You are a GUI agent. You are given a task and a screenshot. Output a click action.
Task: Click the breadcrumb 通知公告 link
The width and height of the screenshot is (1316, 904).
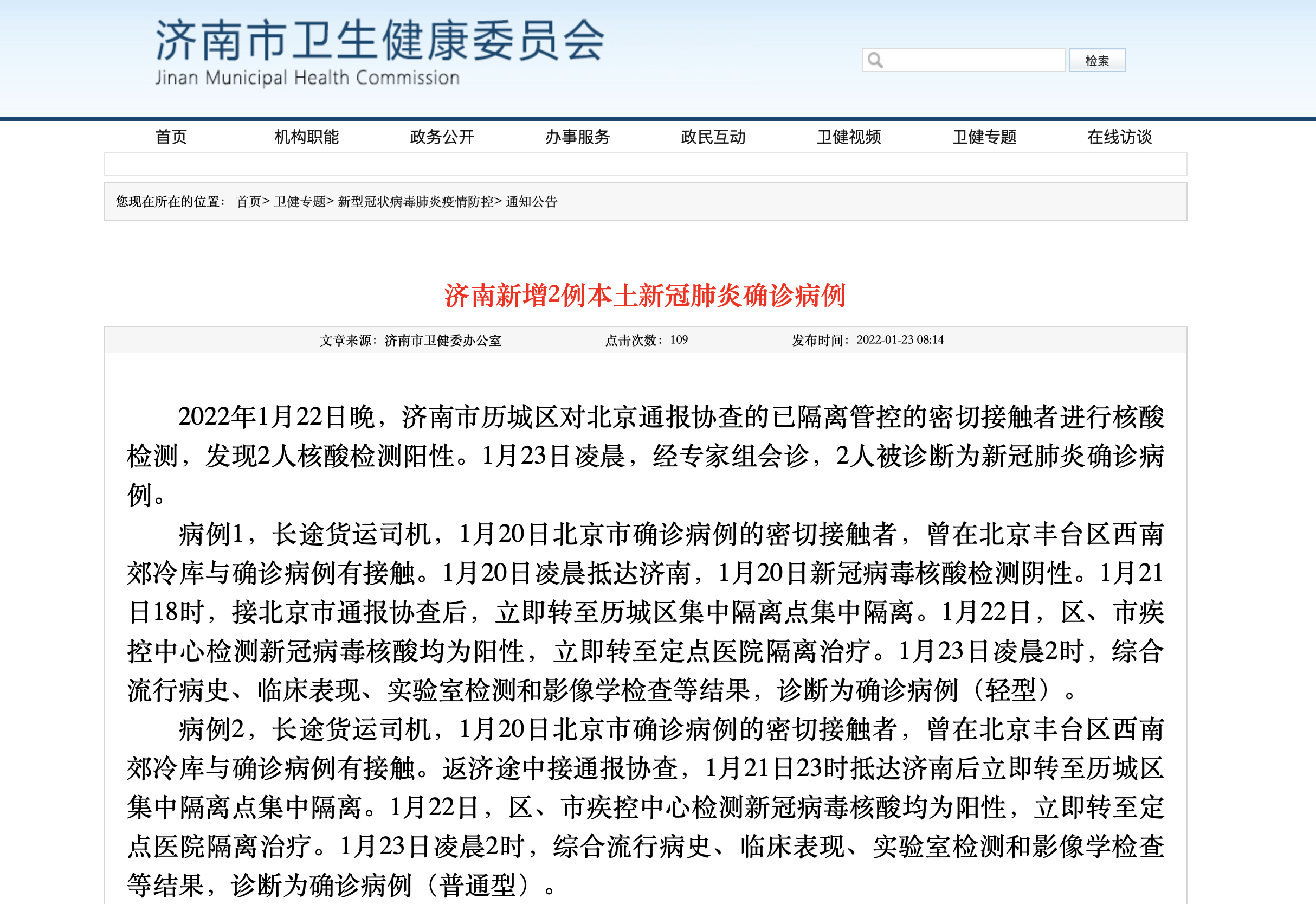pos(531,202)
